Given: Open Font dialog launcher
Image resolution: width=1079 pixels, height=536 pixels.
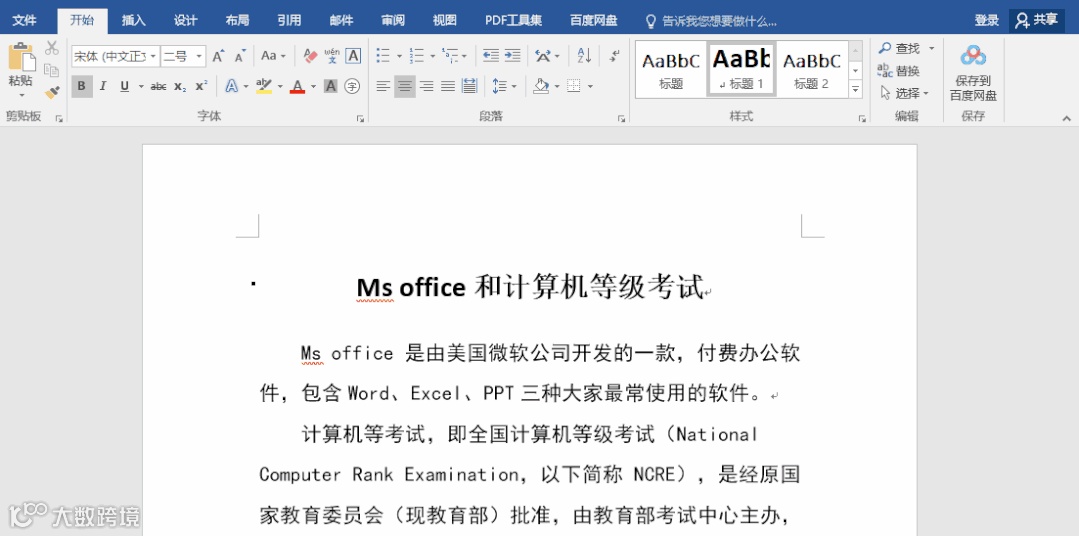Looking at the screenshot, I should pos(360,118).
